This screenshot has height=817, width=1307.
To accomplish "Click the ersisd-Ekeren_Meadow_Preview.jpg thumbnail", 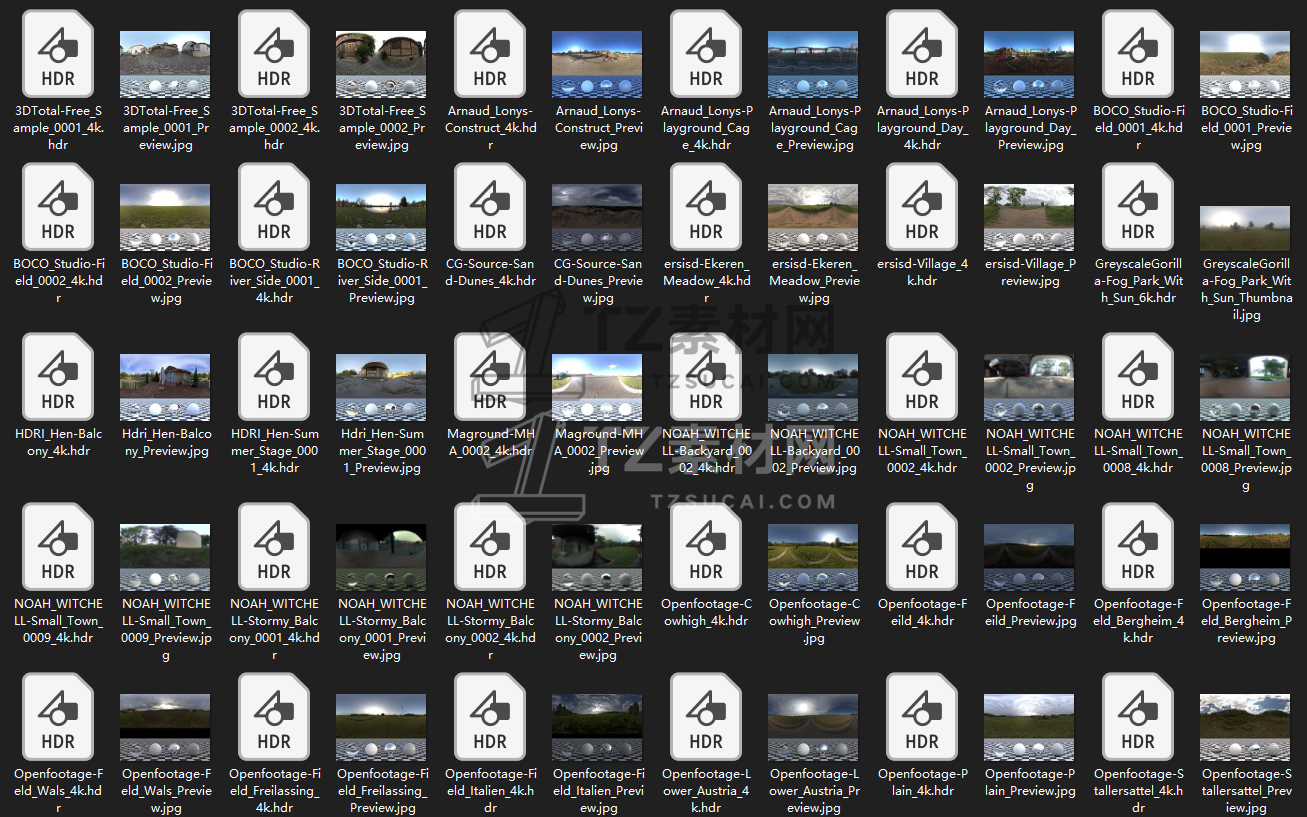I will pos(813,218).
